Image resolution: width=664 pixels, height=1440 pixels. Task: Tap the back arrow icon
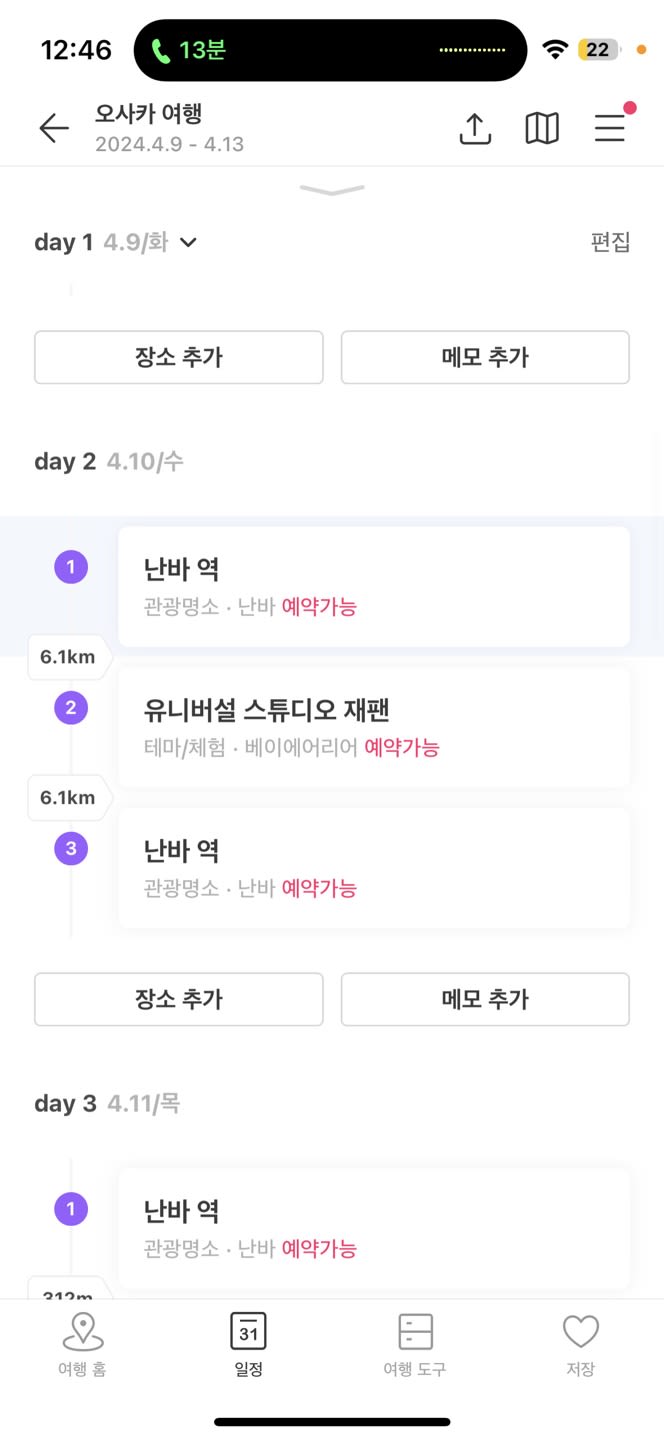54,128
